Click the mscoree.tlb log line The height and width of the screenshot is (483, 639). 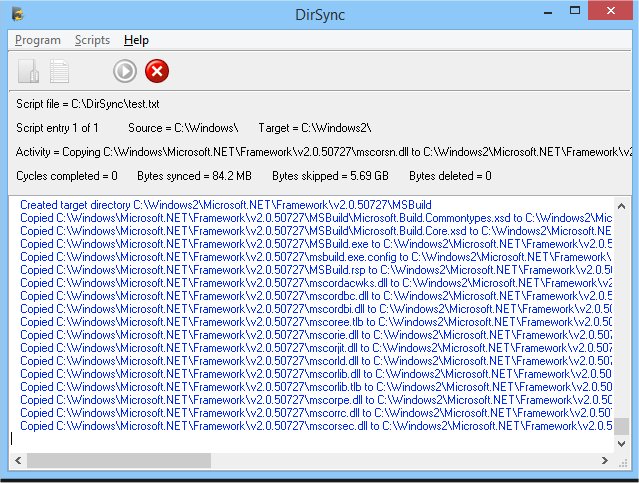(x=316, y=322)
